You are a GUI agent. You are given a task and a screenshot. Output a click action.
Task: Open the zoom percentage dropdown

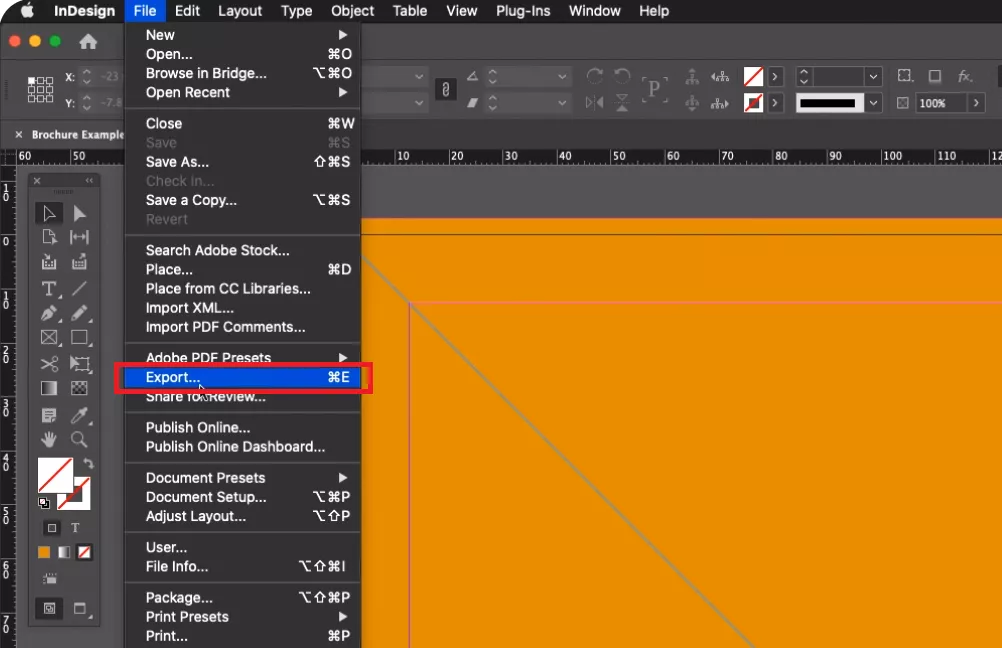[975, 102]
